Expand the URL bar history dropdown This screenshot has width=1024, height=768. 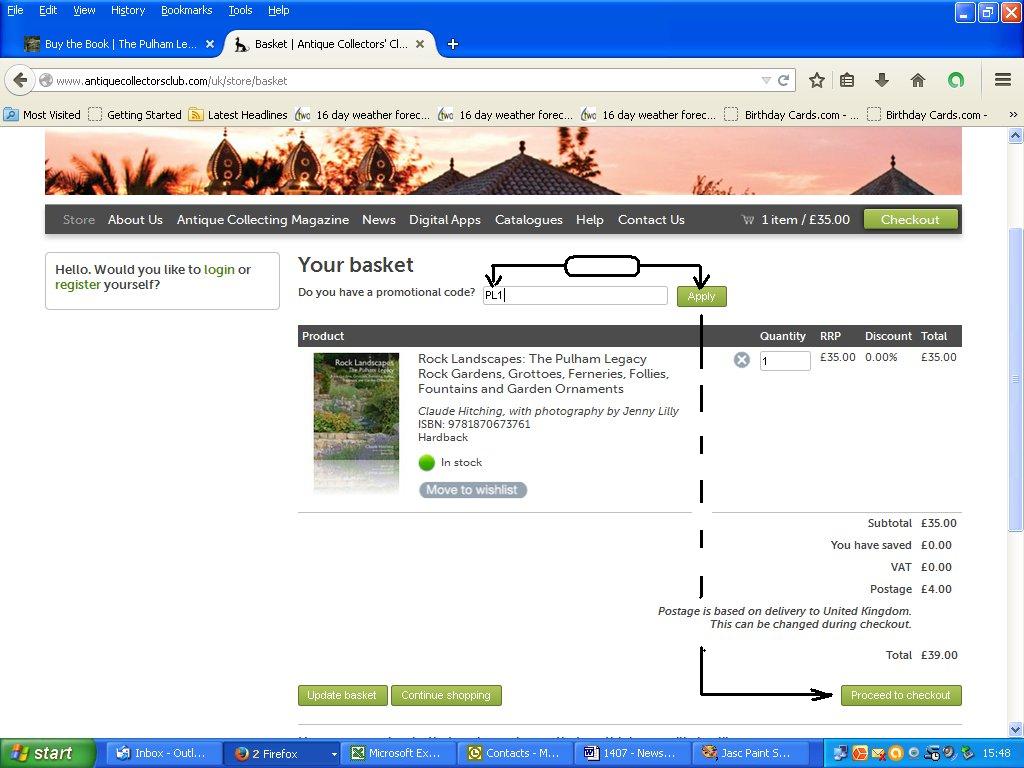[766, 80]
